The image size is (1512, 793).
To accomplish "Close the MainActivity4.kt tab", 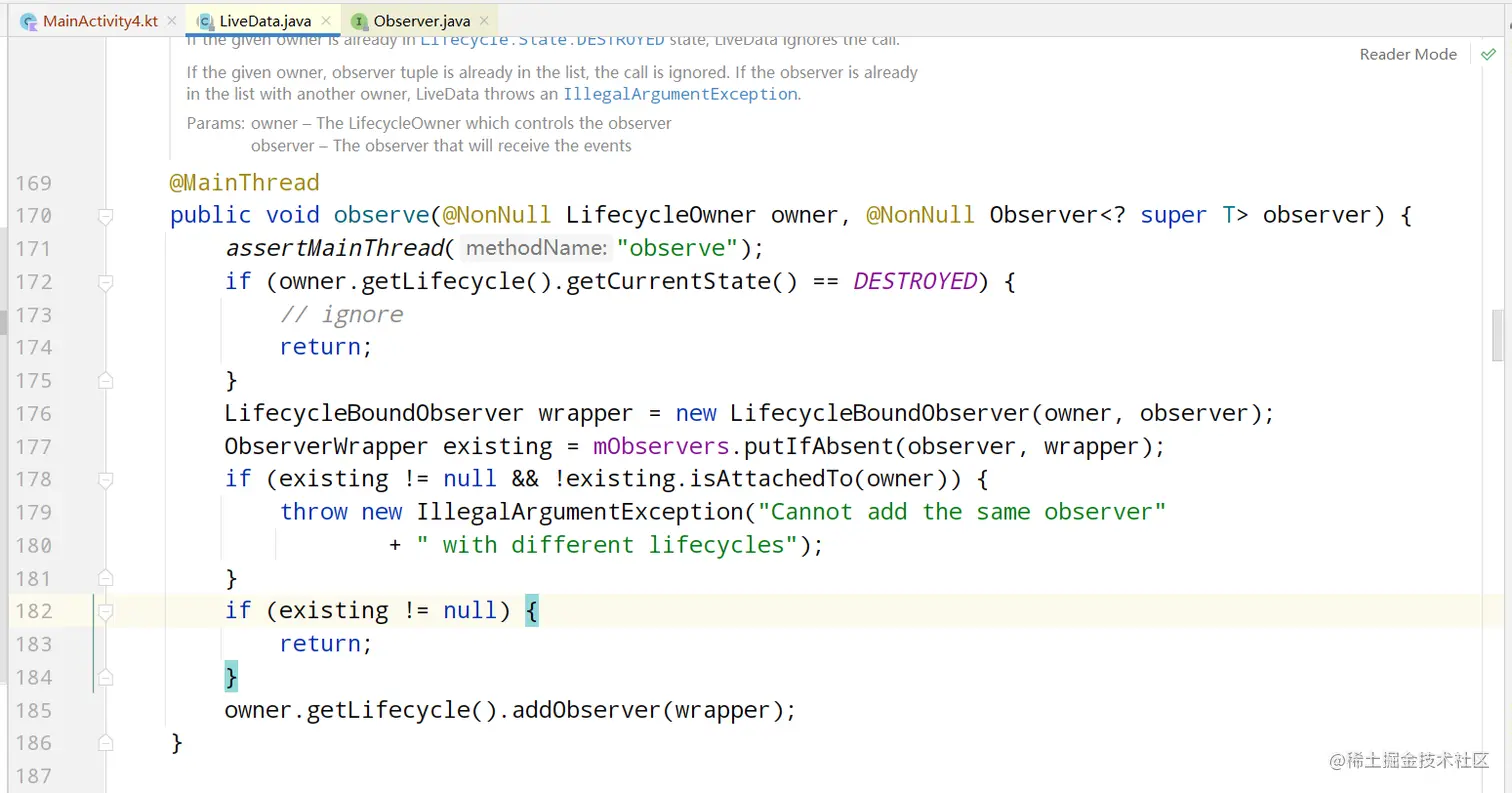I will pos(171,20).
